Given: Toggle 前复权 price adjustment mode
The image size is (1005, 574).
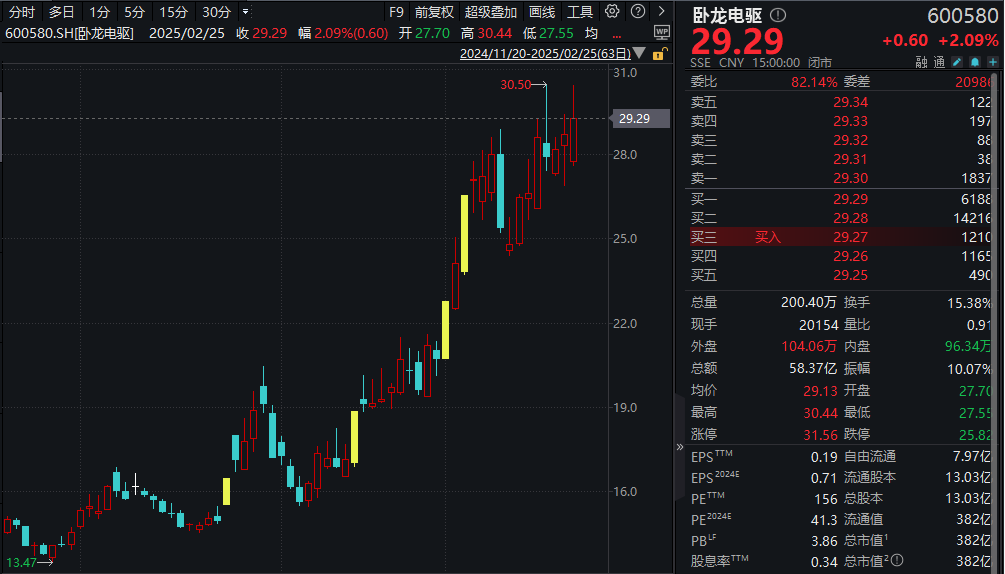Looking at the screenshot, I should [x=434, y=12].
